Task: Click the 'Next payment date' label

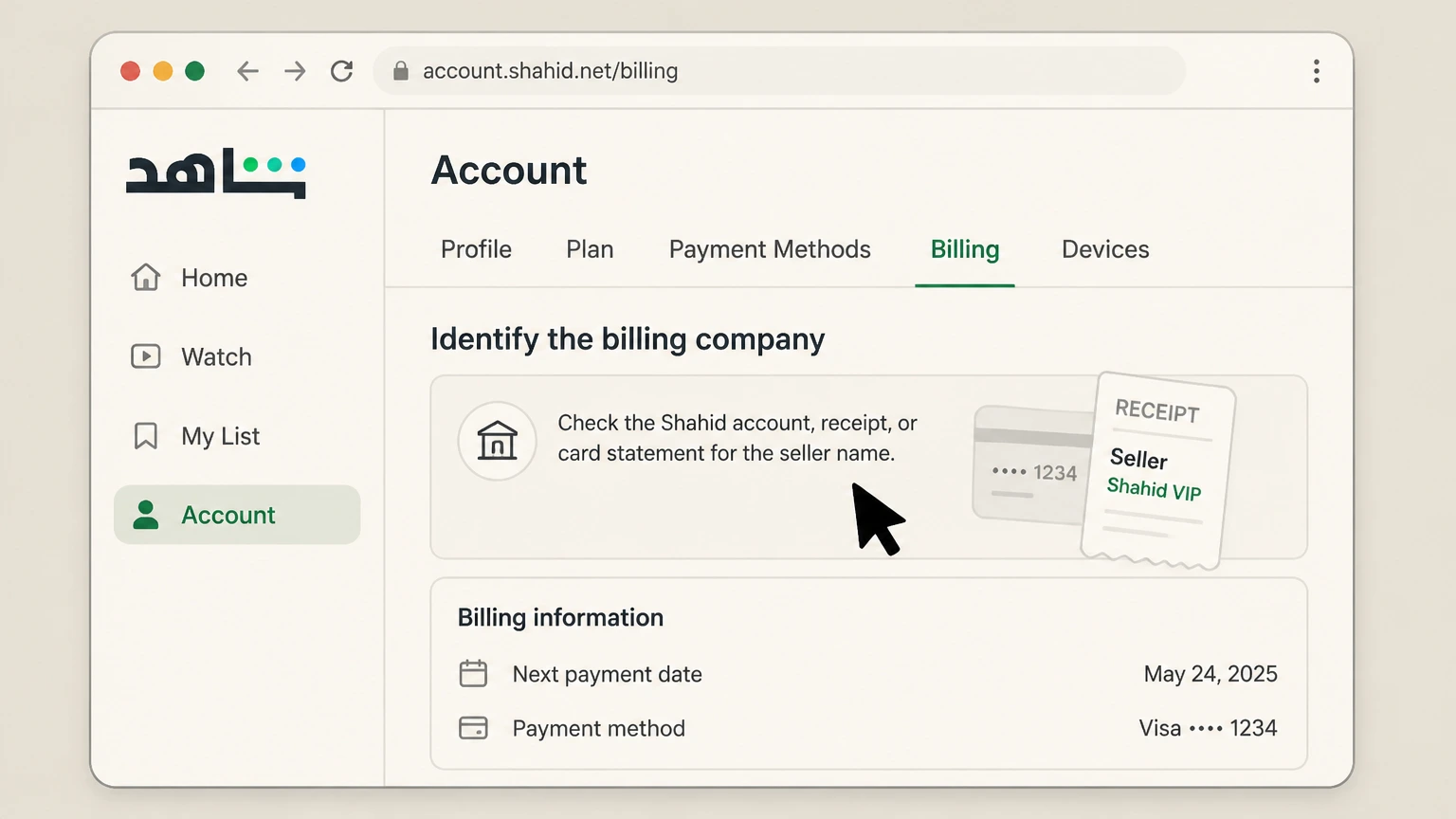Action: (608, 674)
